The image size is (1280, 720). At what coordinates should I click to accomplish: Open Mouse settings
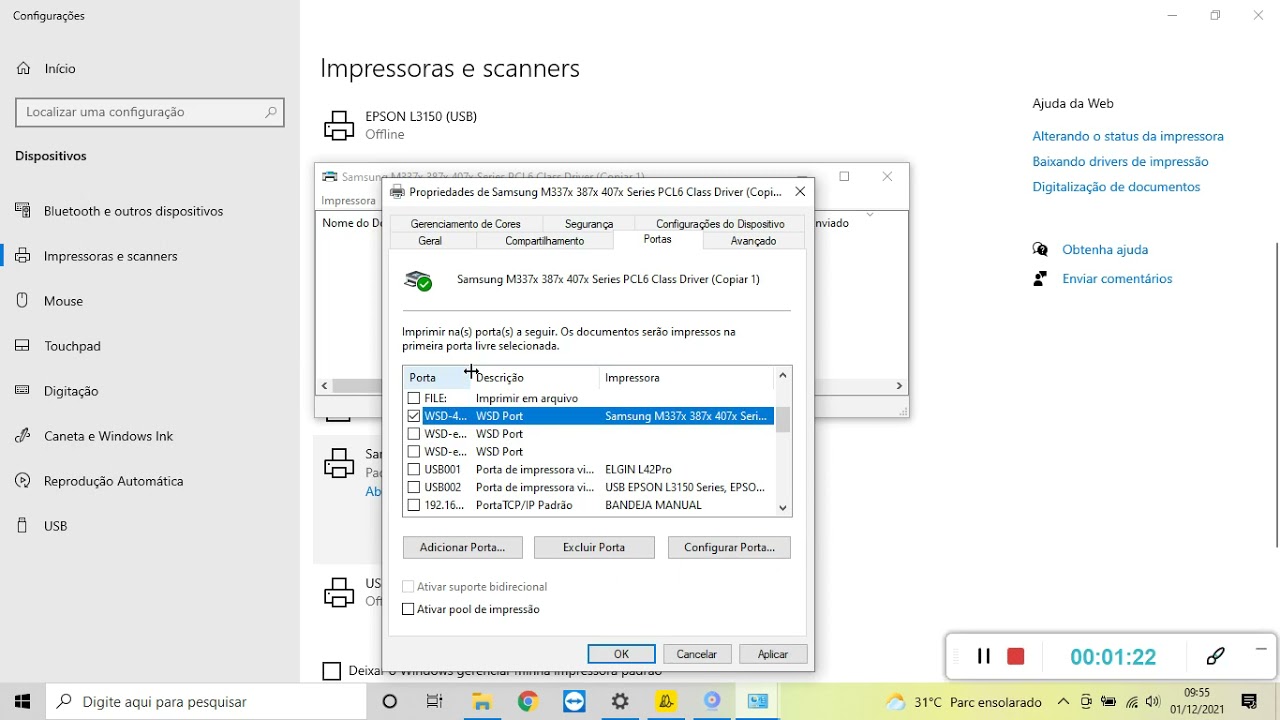[63, 301]
